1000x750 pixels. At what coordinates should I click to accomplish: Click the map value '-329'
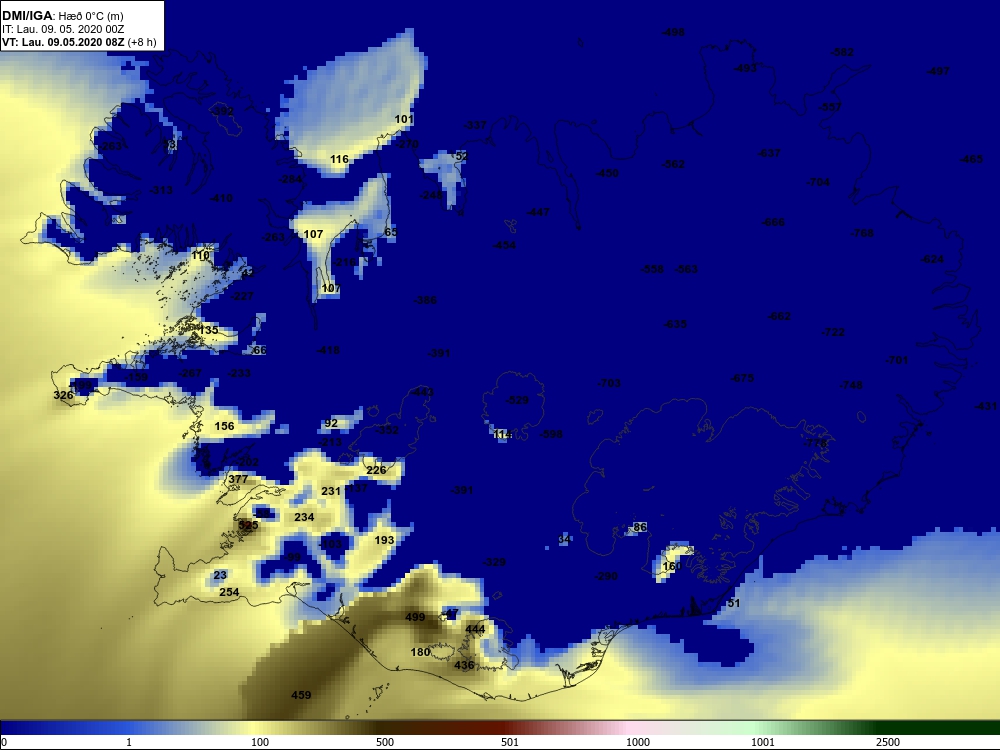494,562
